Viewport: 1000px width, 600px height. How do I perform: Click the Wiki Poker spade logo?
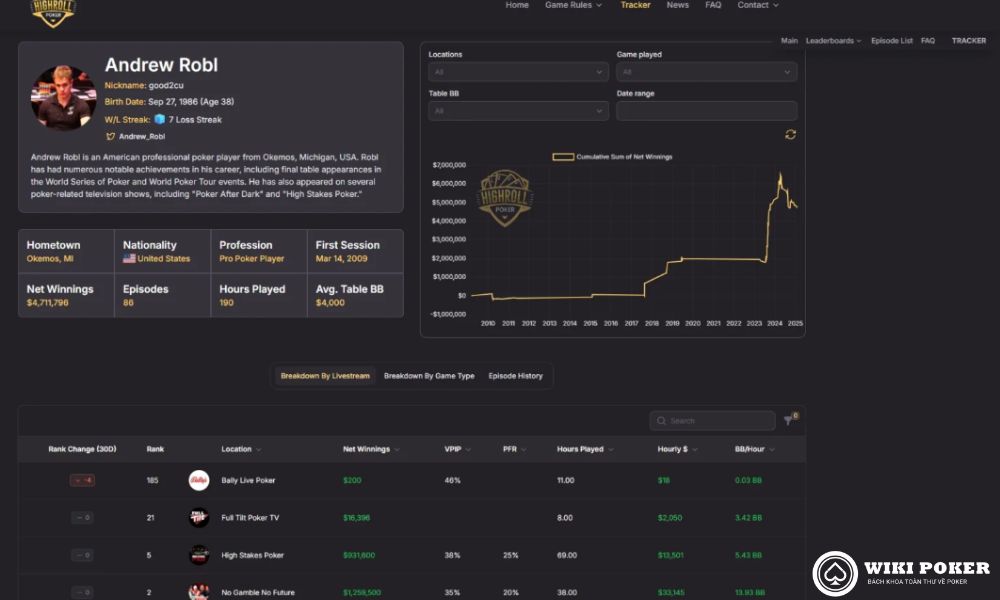tap(834, 573)
